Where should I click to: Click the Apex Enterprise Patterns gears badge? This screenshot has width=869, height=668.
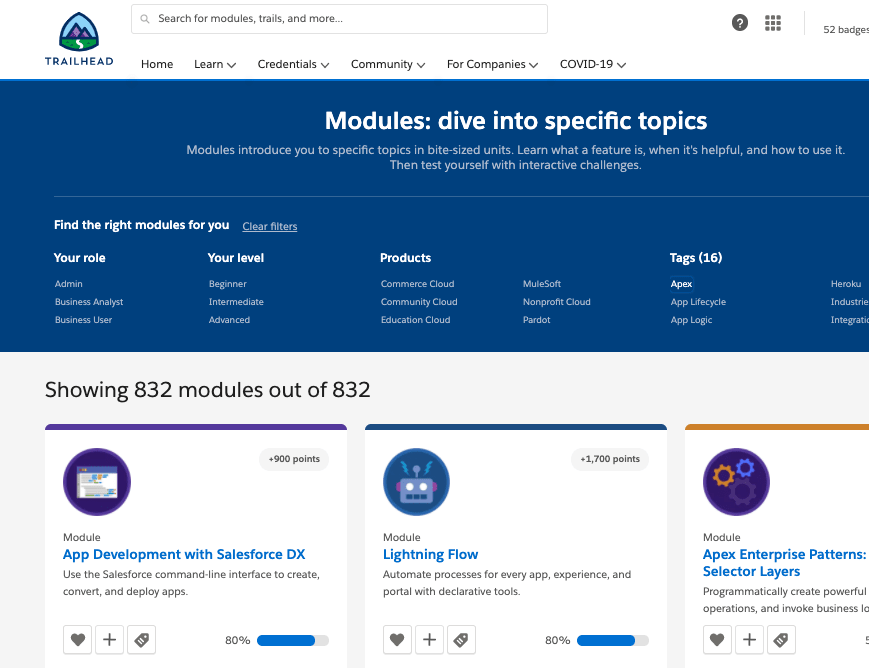coord(737,482)
